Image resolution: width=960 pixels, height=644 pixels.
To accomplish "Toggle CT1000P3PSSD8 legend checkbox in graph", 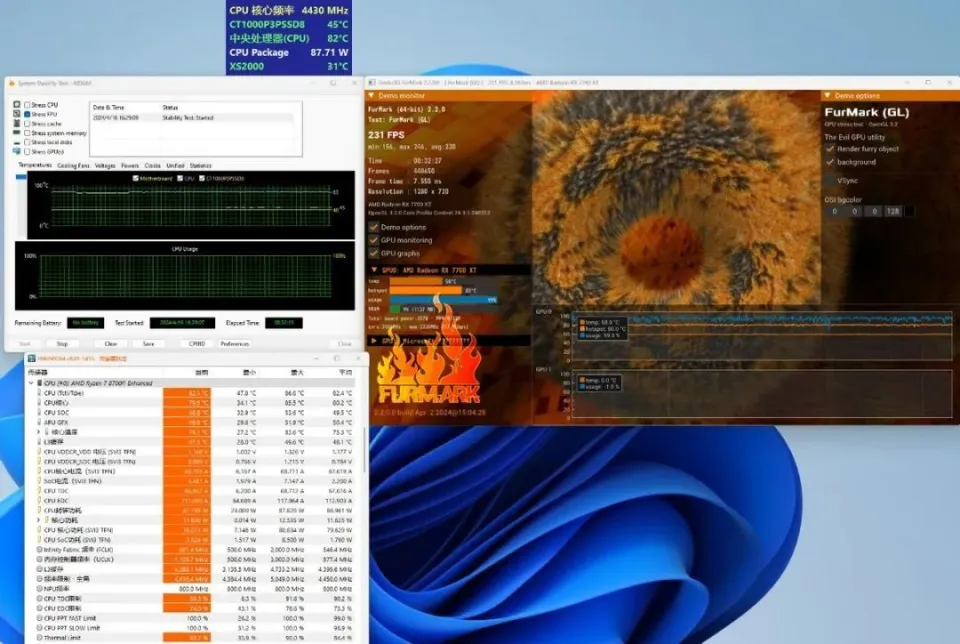I will point(202,178).
